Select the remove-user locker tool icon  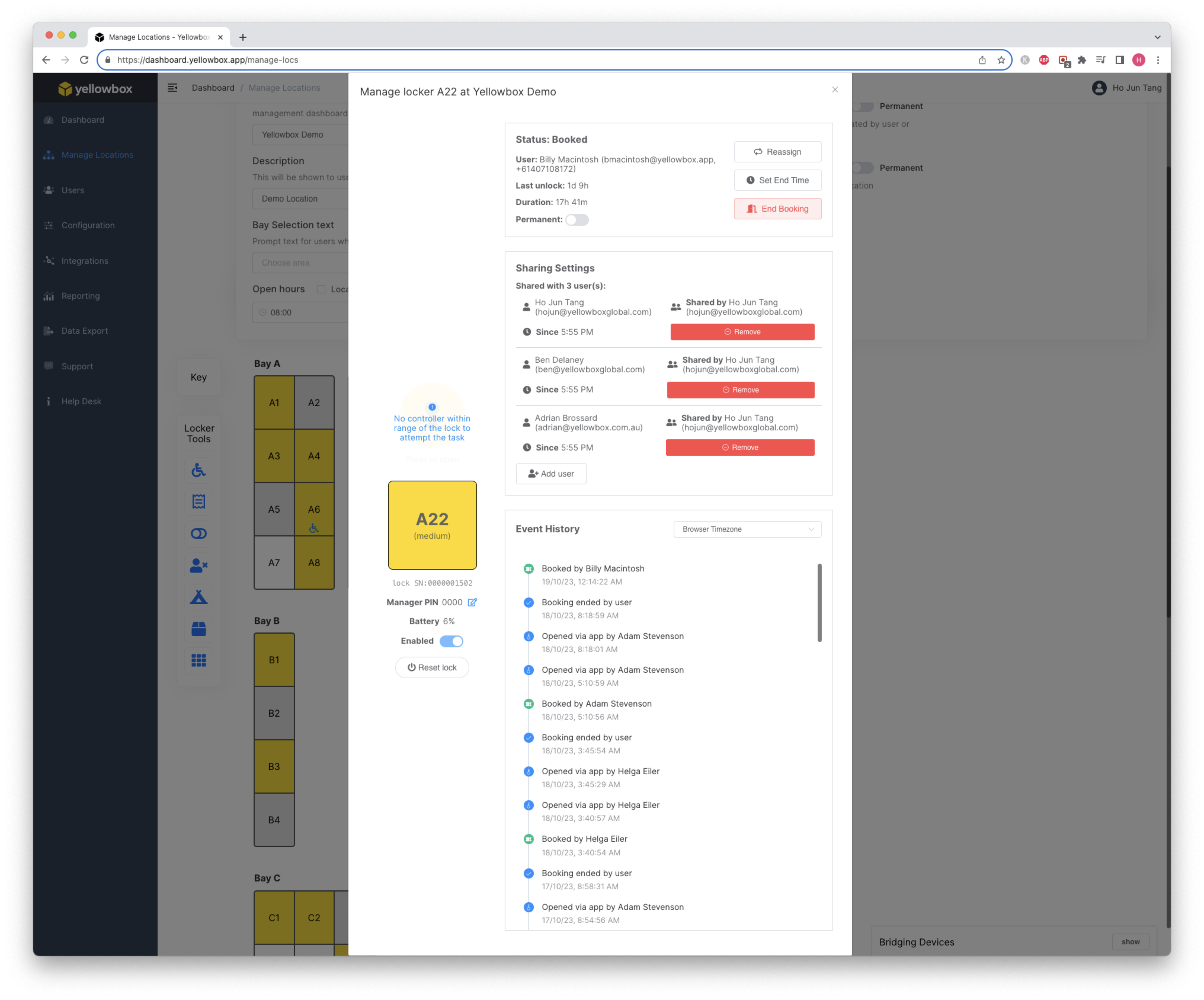(x=198, y=566)
